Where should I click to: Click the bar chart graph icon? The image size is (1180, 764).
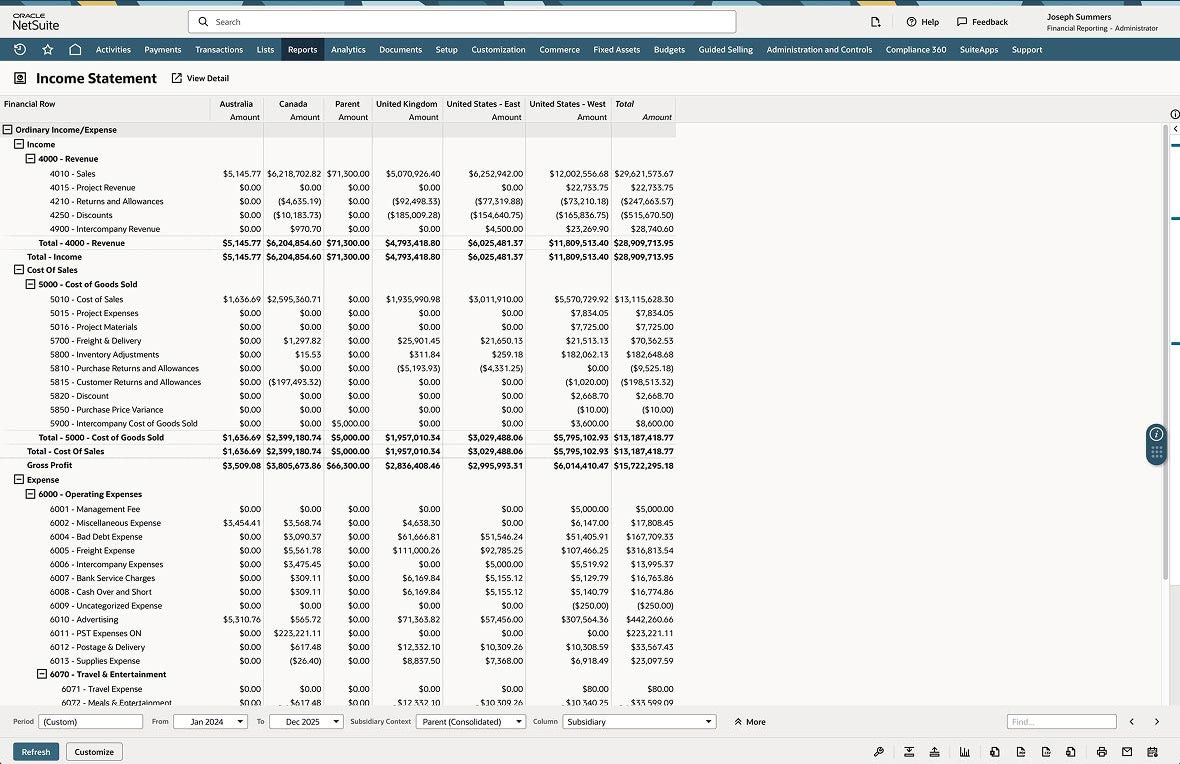click(965, 752)
